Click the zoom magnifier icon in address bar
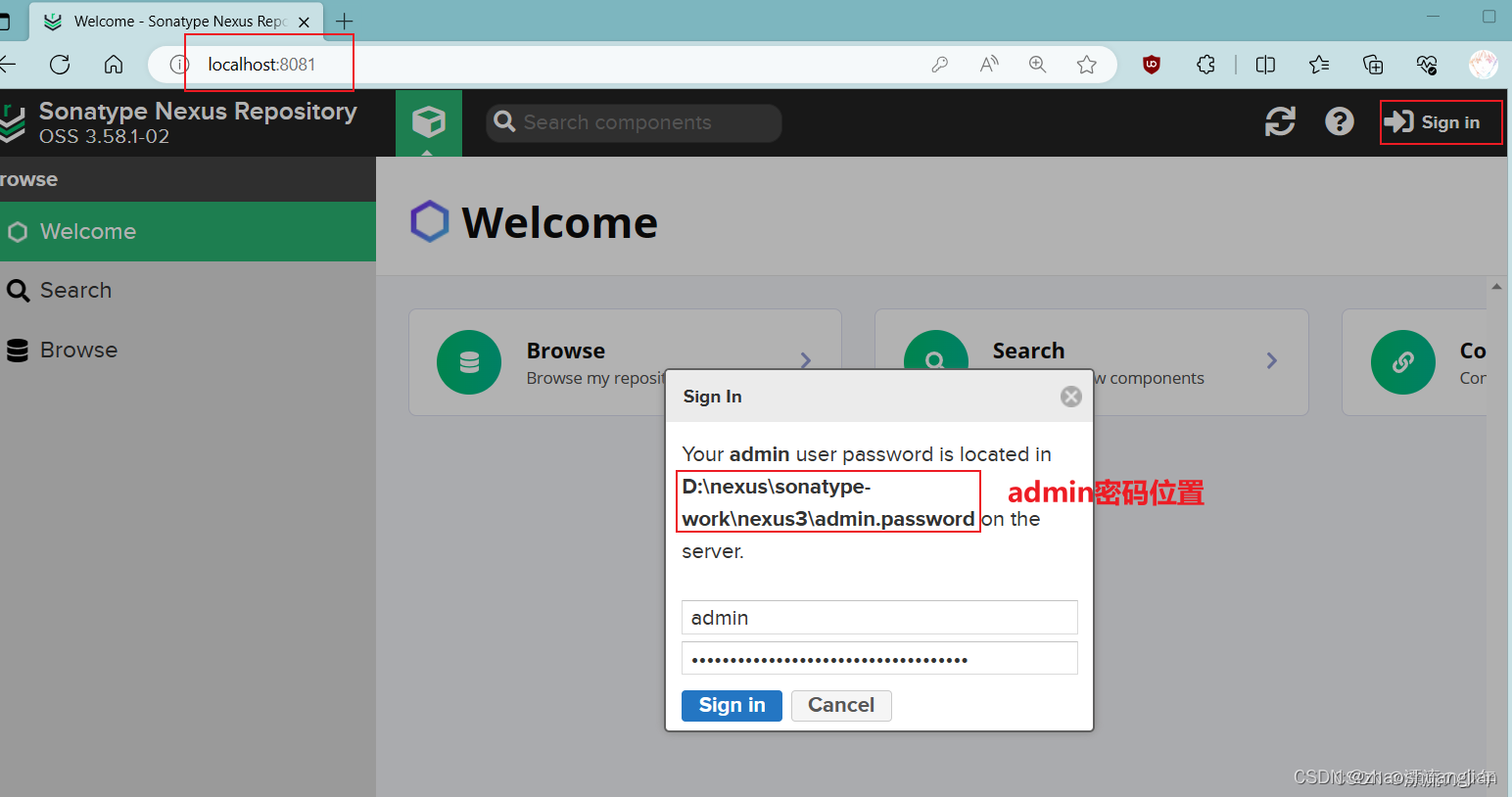This screenshot has height=797, width=1512. 1038,65
